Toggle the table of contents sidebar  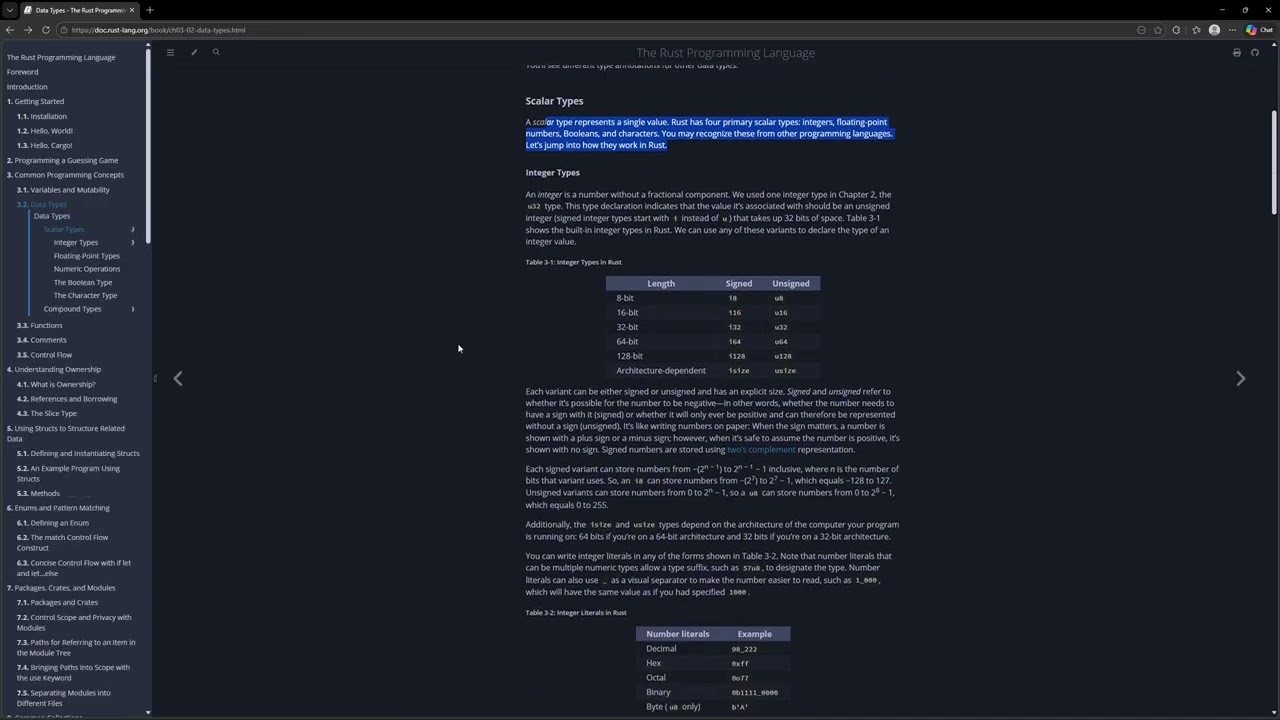170,52
